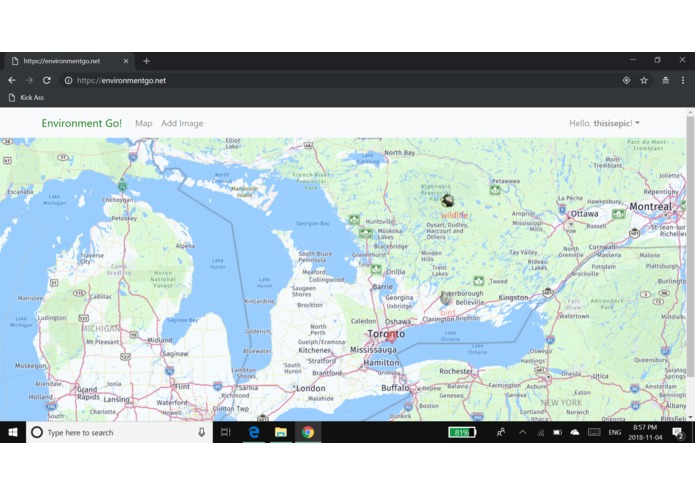Click the park icon beside Ottawa
The image size is (695, 494).
pos(618,214)
